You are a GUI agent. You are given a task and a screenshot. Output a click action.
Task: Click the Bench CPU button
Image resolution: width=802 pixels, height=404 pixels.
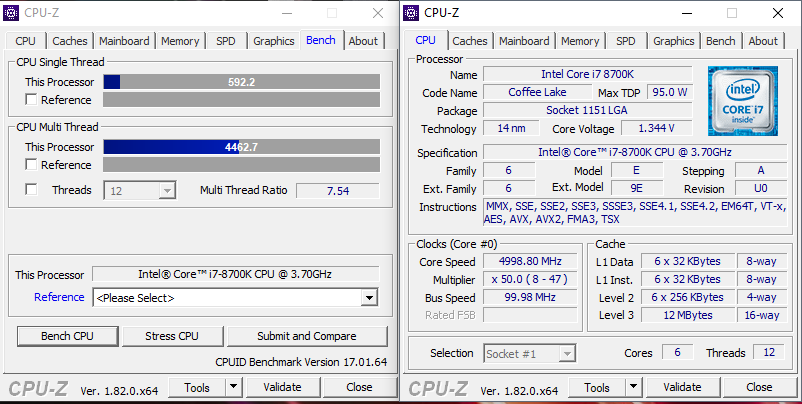[x=68, y=336]
